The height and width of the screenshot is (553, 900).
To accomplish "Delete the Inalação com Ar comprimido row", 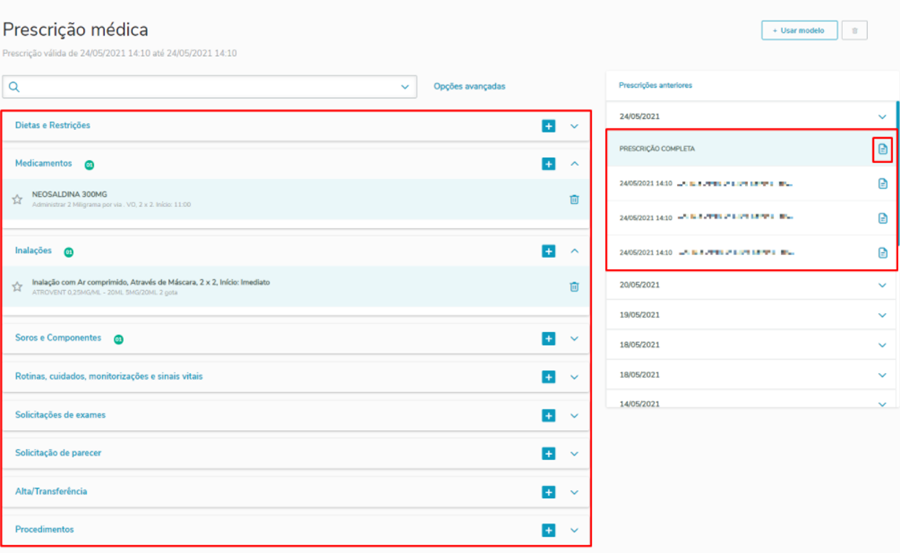I will point(574,287).
